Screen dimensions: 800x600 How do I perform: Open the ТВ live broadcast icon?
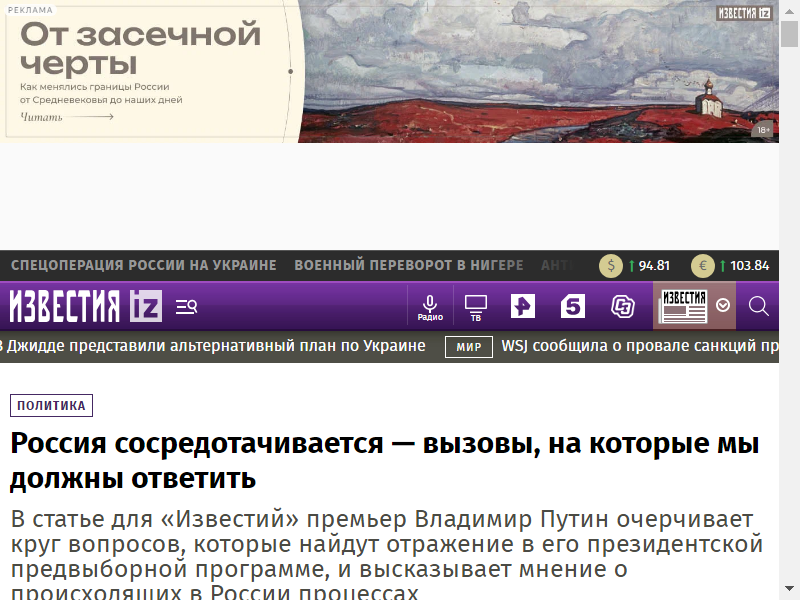tap(476, 306)
